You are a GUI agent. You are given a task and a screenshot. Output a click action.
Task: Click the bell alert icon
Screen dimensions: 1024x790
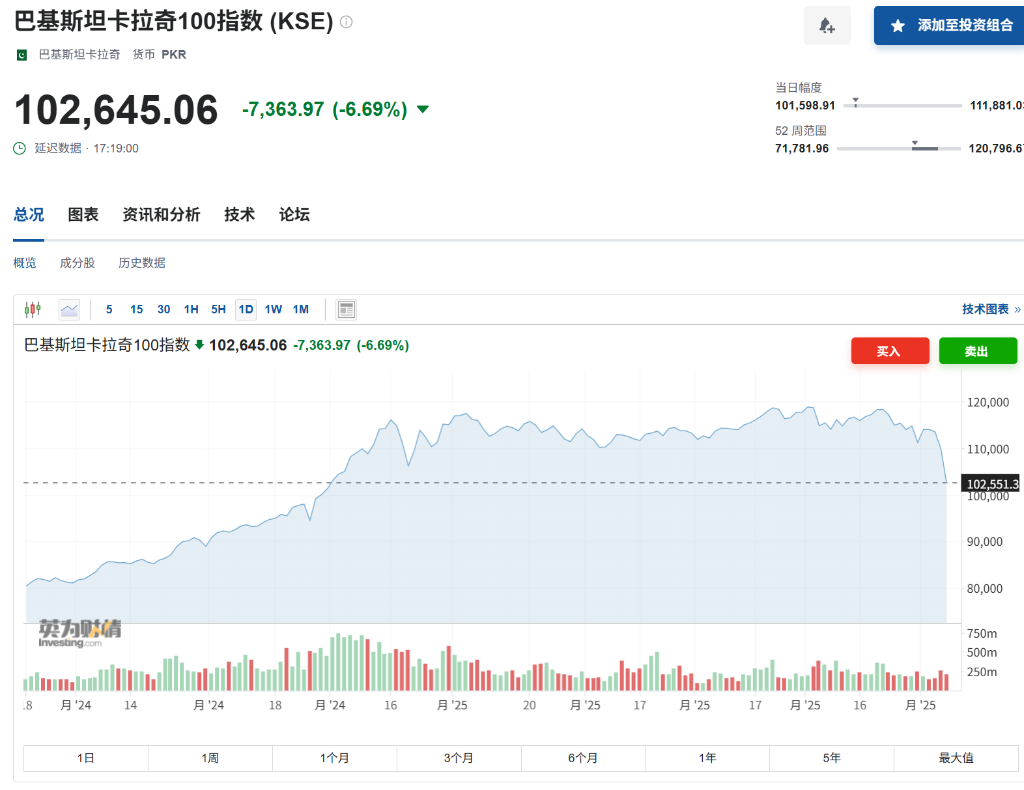(x=827, y=26)
